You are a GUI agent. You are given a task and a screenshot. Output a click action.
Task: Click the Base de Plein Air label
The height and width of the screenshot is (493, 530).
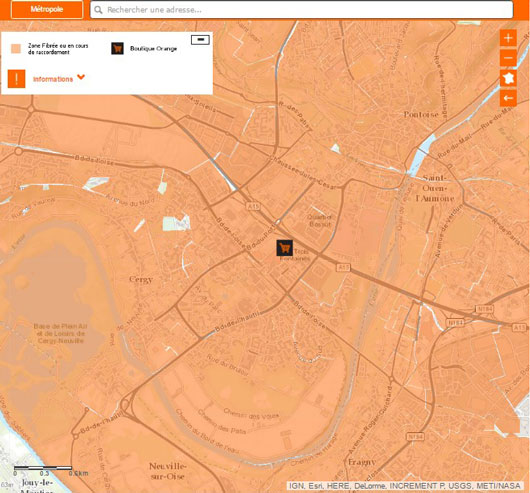pos(61,334)
